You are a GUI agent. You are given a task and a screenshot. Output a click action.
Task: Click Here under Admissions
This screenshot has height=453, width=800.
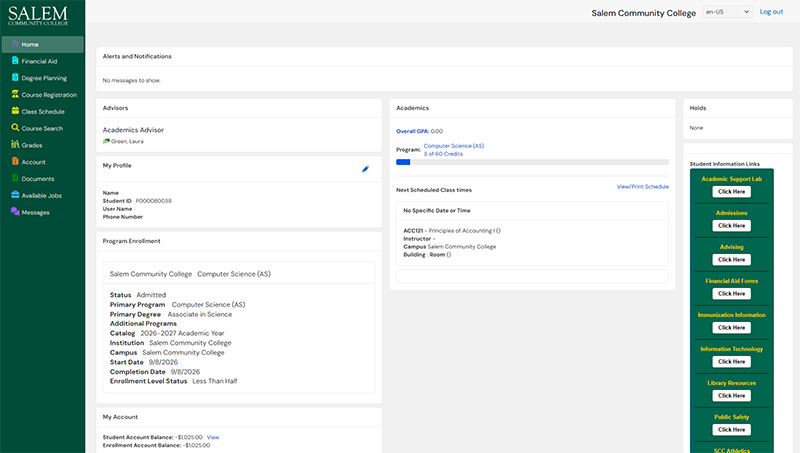731,225
